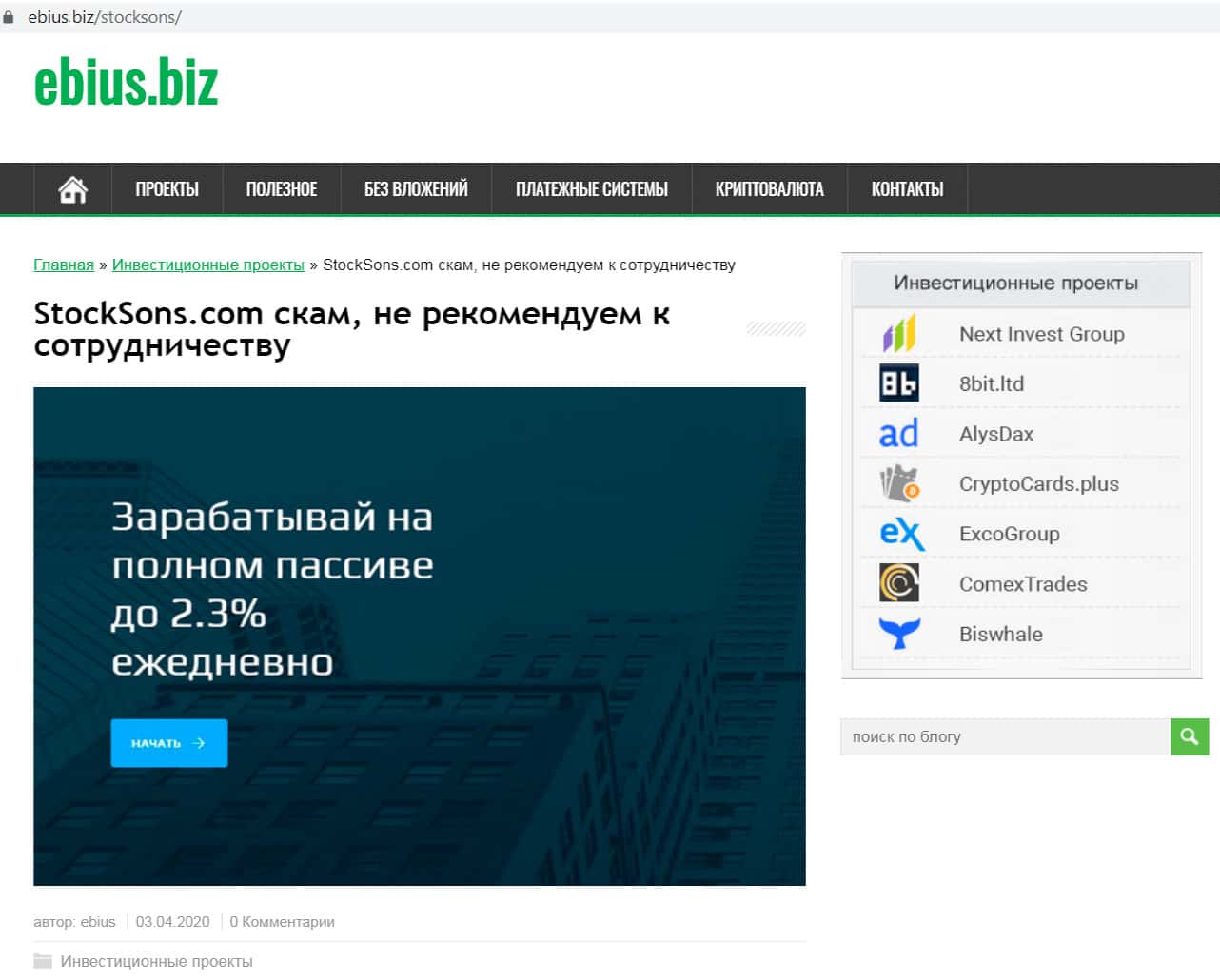Click the 8bit.ltd logo icon
This screenshot has width=1220, height=980.
898,383
